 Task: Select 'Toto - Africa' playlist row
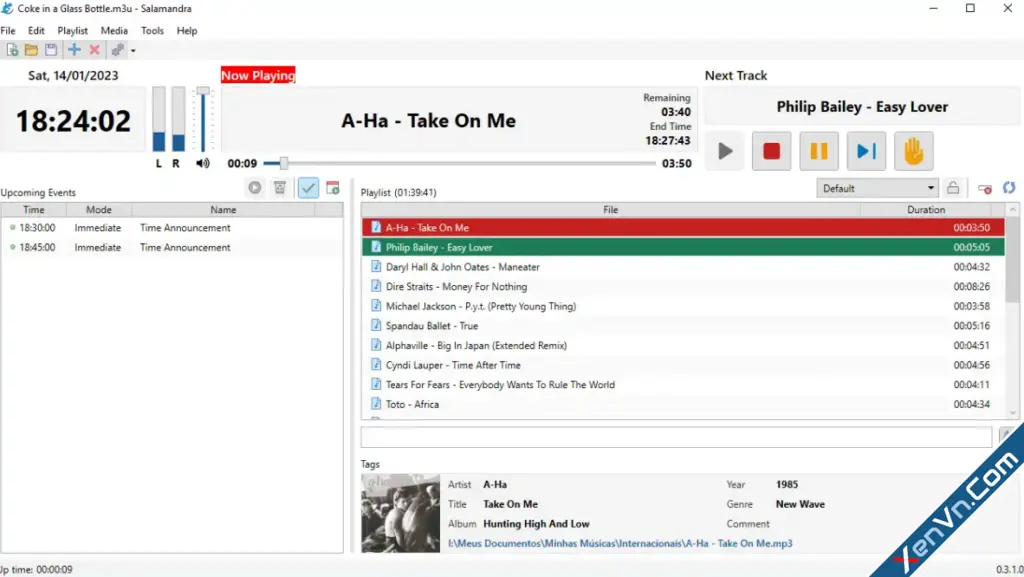[x=683, y=404]
